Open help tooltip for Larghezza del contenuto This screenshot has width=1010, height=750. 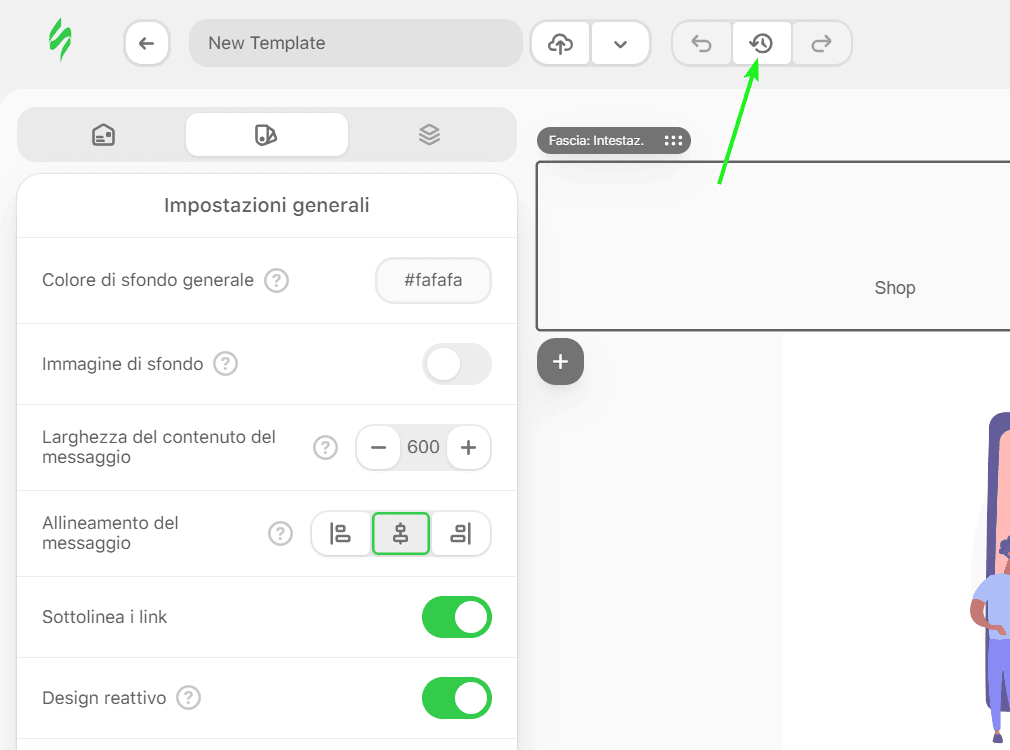tap(326, 448)
